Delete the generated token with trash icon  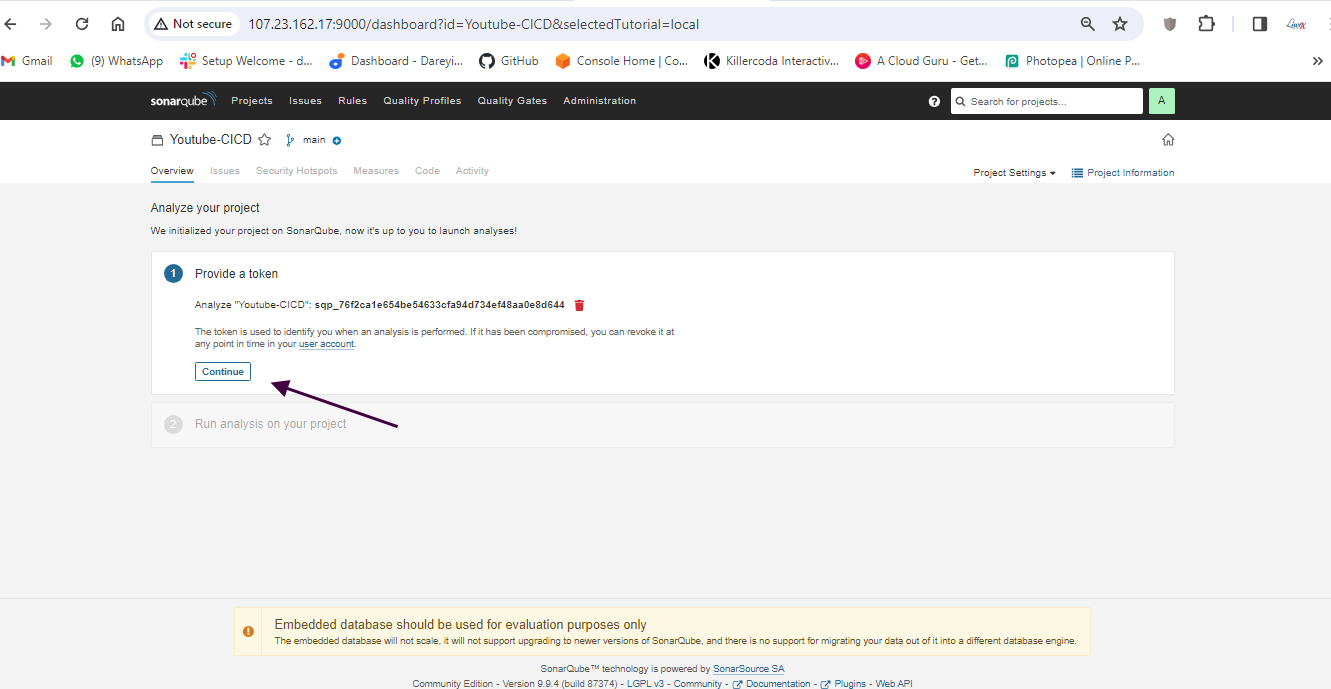[579, 305]
